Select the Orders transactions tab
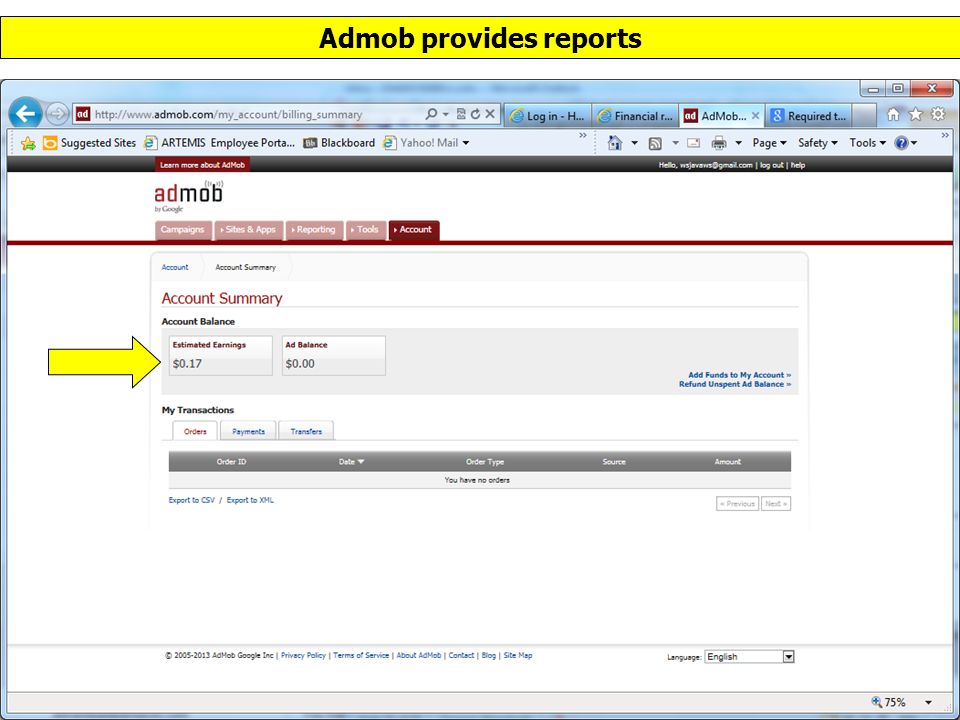This screenshot has height=720, width=960. [x=195, y=431]
